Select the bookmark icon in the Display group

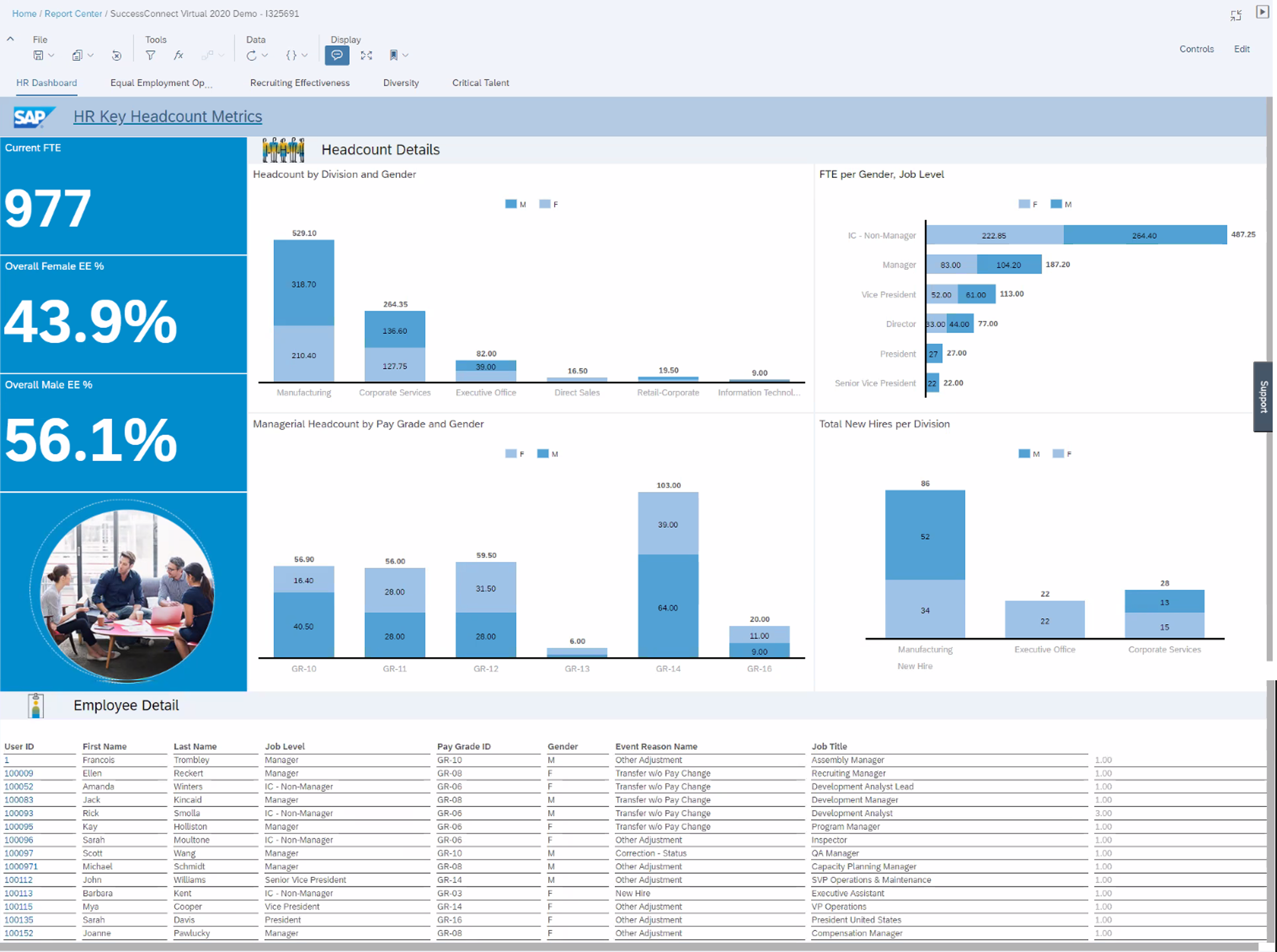pos(395,55)
